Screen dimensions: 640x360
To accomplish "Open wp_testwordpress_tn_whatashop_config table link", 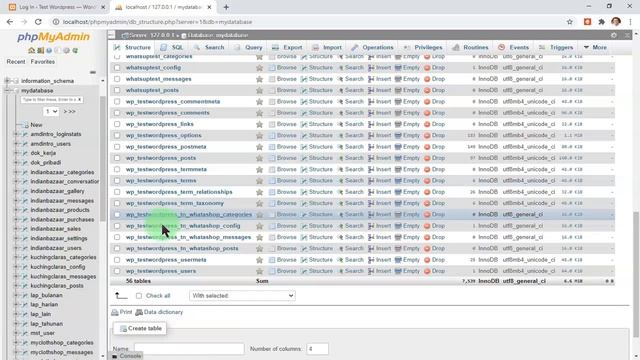I will [x=183, y=226].
